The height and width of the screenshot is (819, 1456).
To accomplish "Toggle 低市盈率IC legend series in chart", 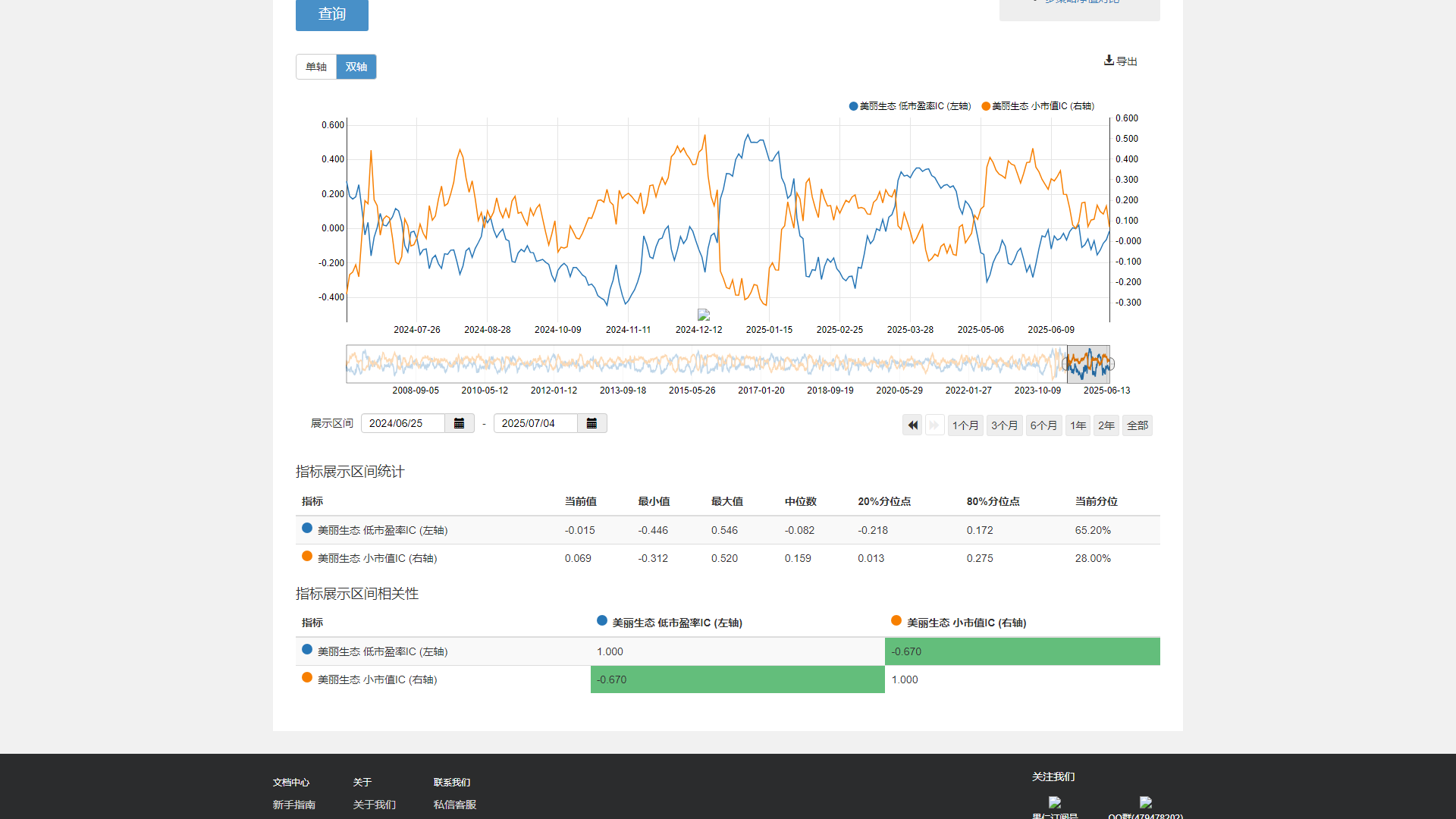I will tap(910, 106).
